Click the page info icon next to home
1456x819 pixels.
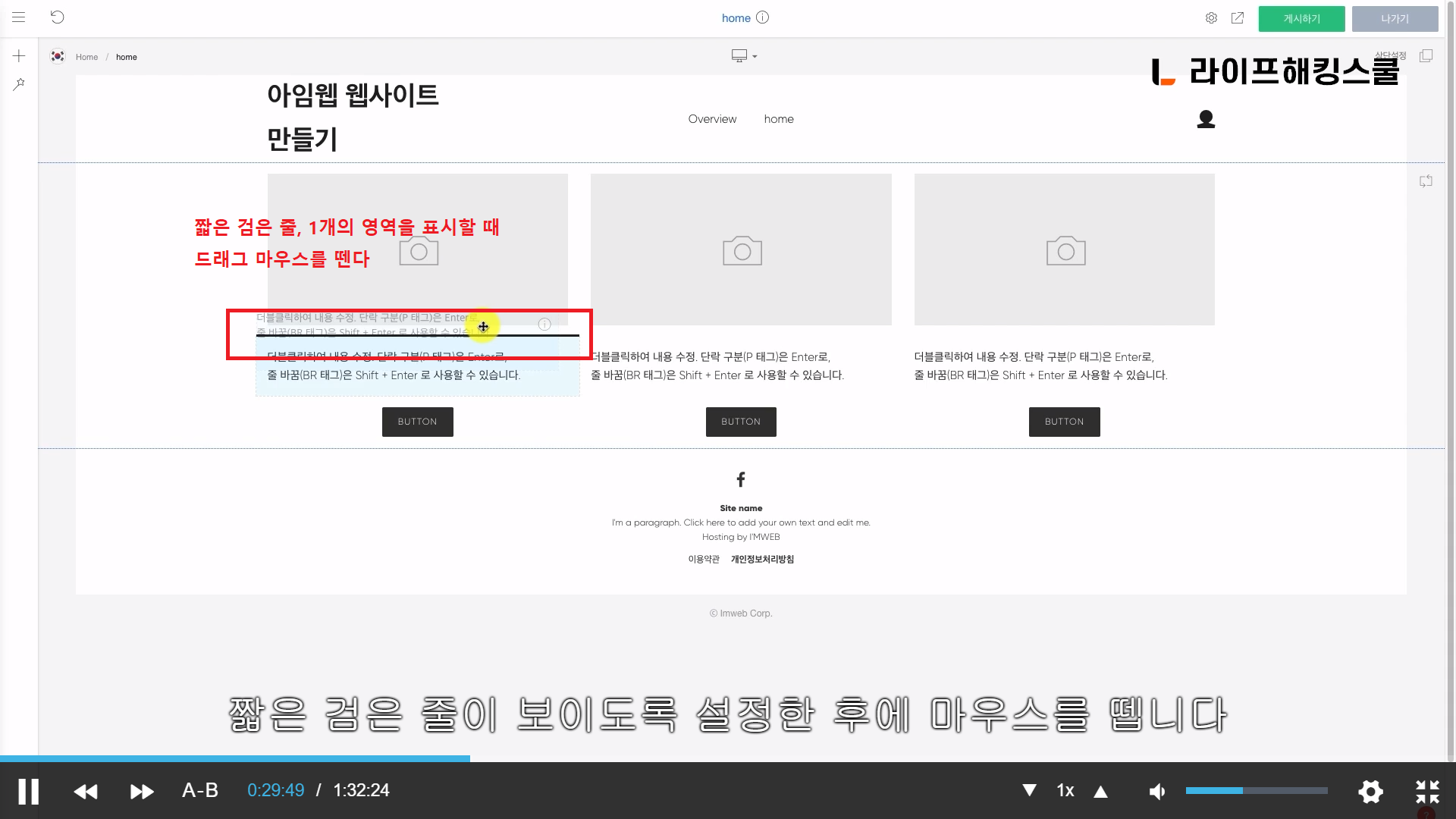(763, 17)
